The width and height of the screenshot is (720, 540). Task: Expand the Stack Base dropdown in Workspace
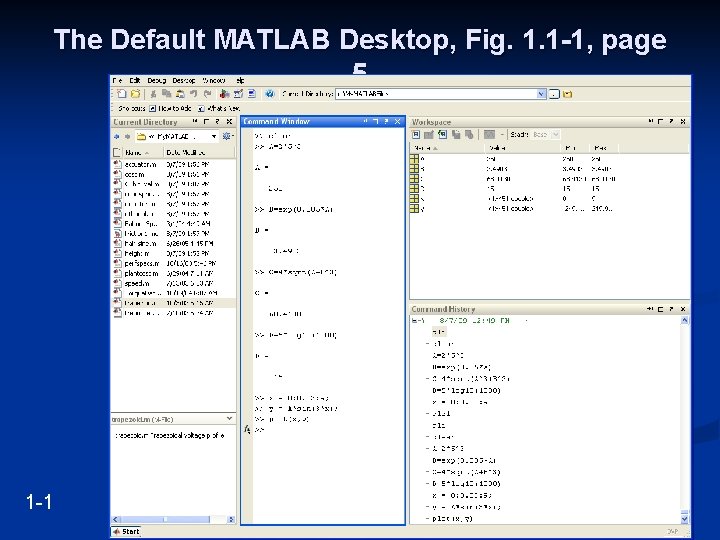(x=555, y=134)
